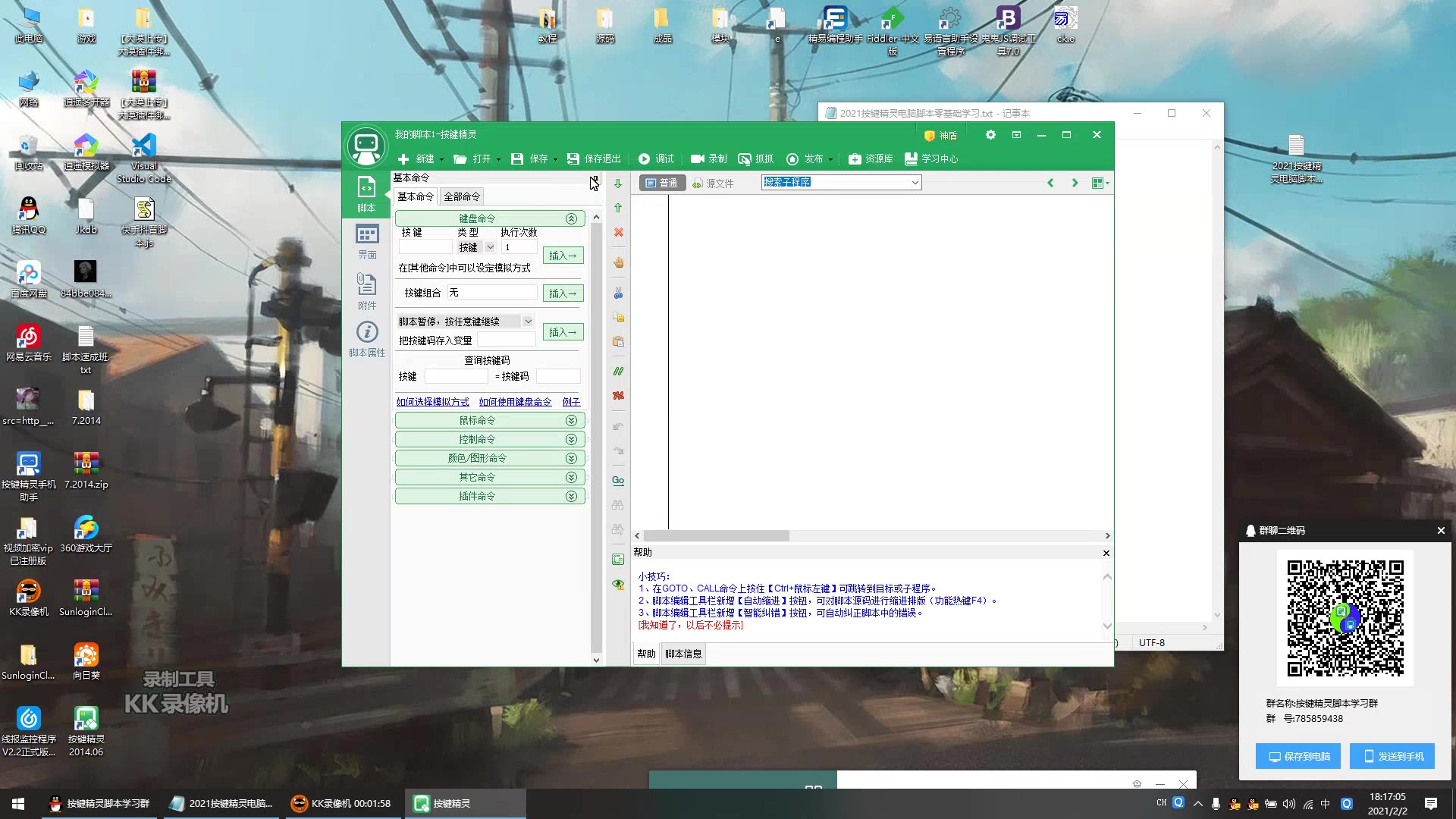Click the red X delete icon
Image resolution: width=1456 pixels, height=819 pixels.
(x=618, y=232)
